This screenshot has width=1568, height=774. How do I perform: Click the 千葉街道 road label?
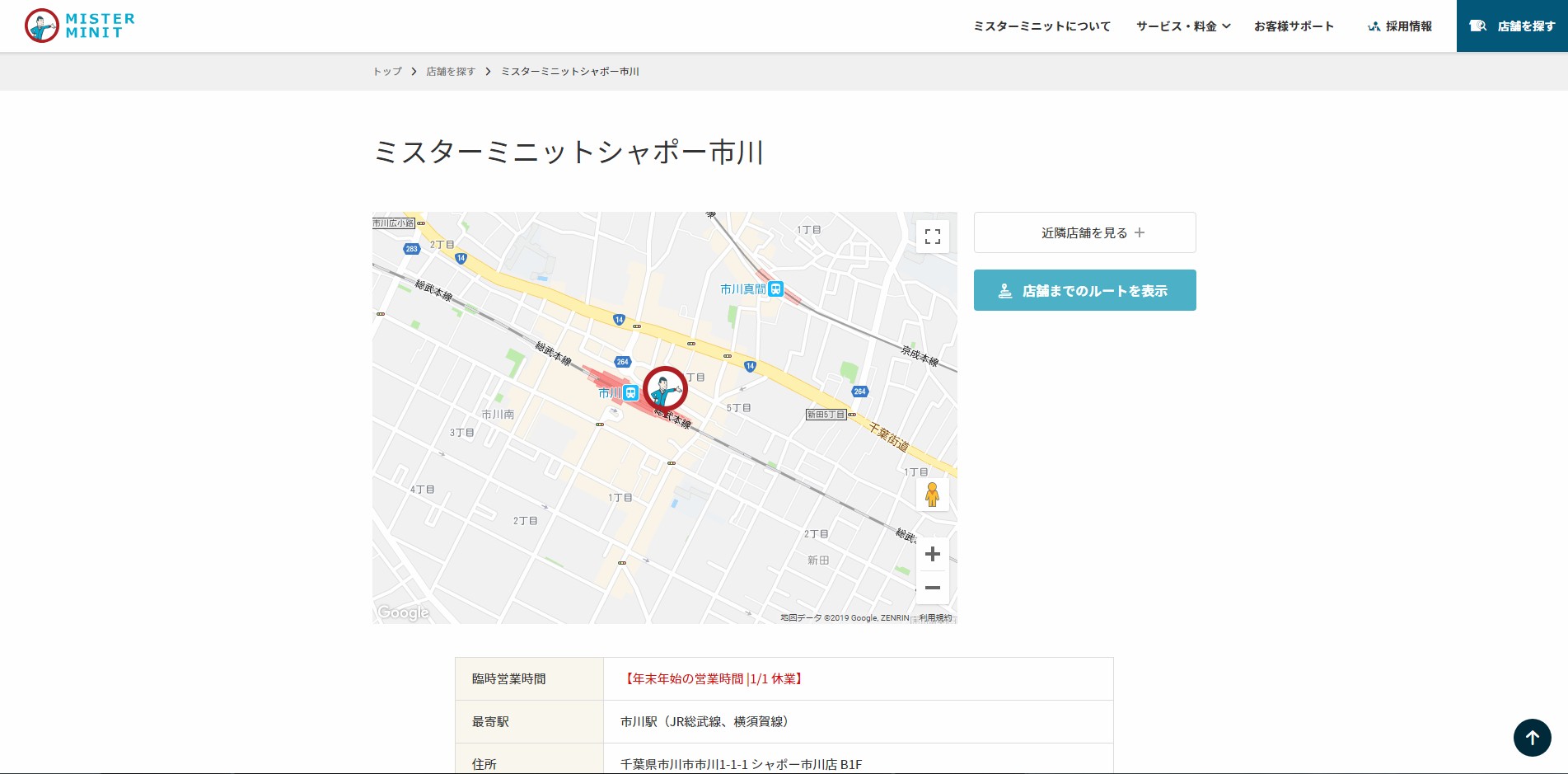[x=890, y=436]
